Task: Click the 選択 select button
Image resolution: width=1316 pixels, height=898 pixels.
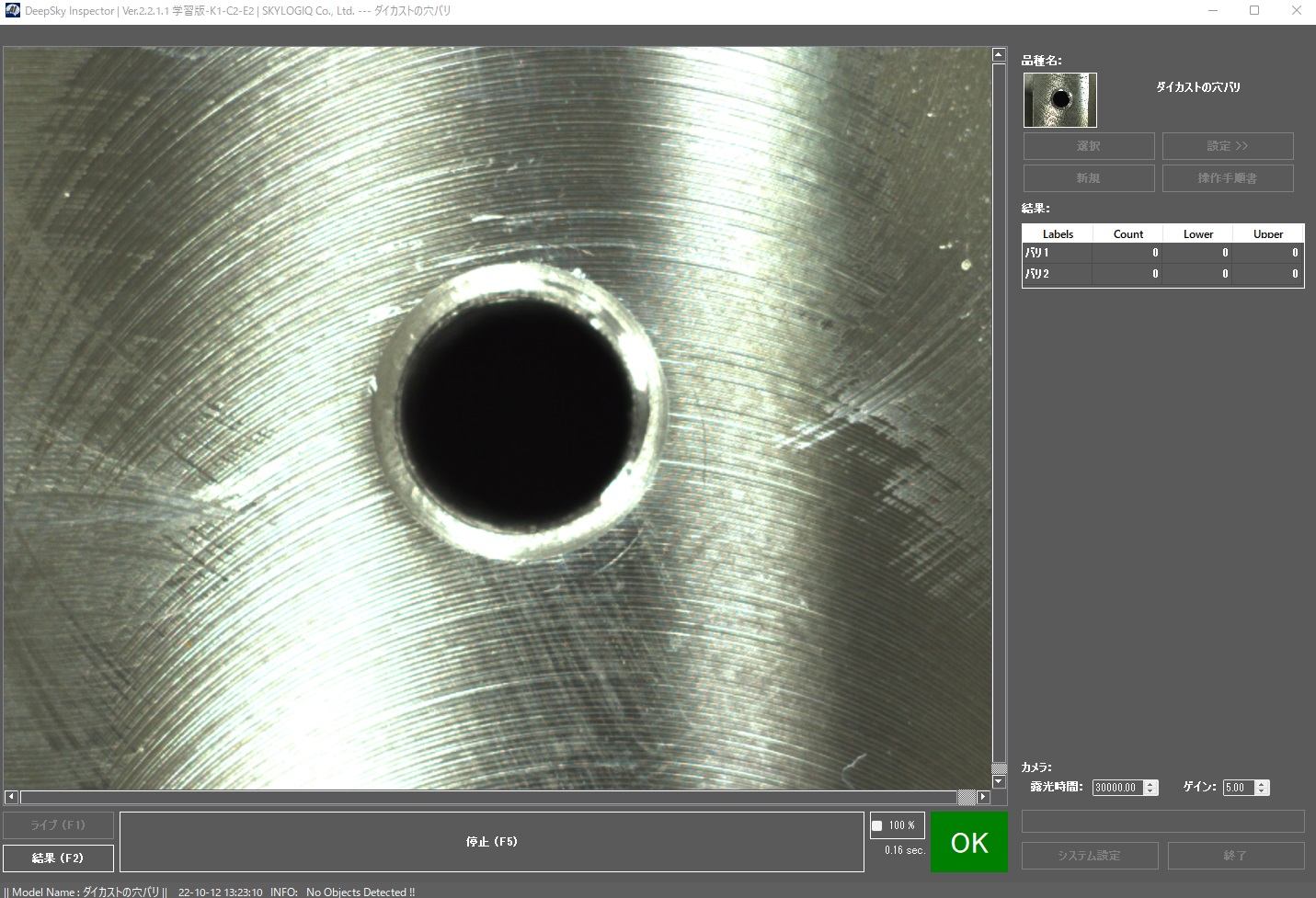Action: pyautogui.click(x=1089, y=146)
